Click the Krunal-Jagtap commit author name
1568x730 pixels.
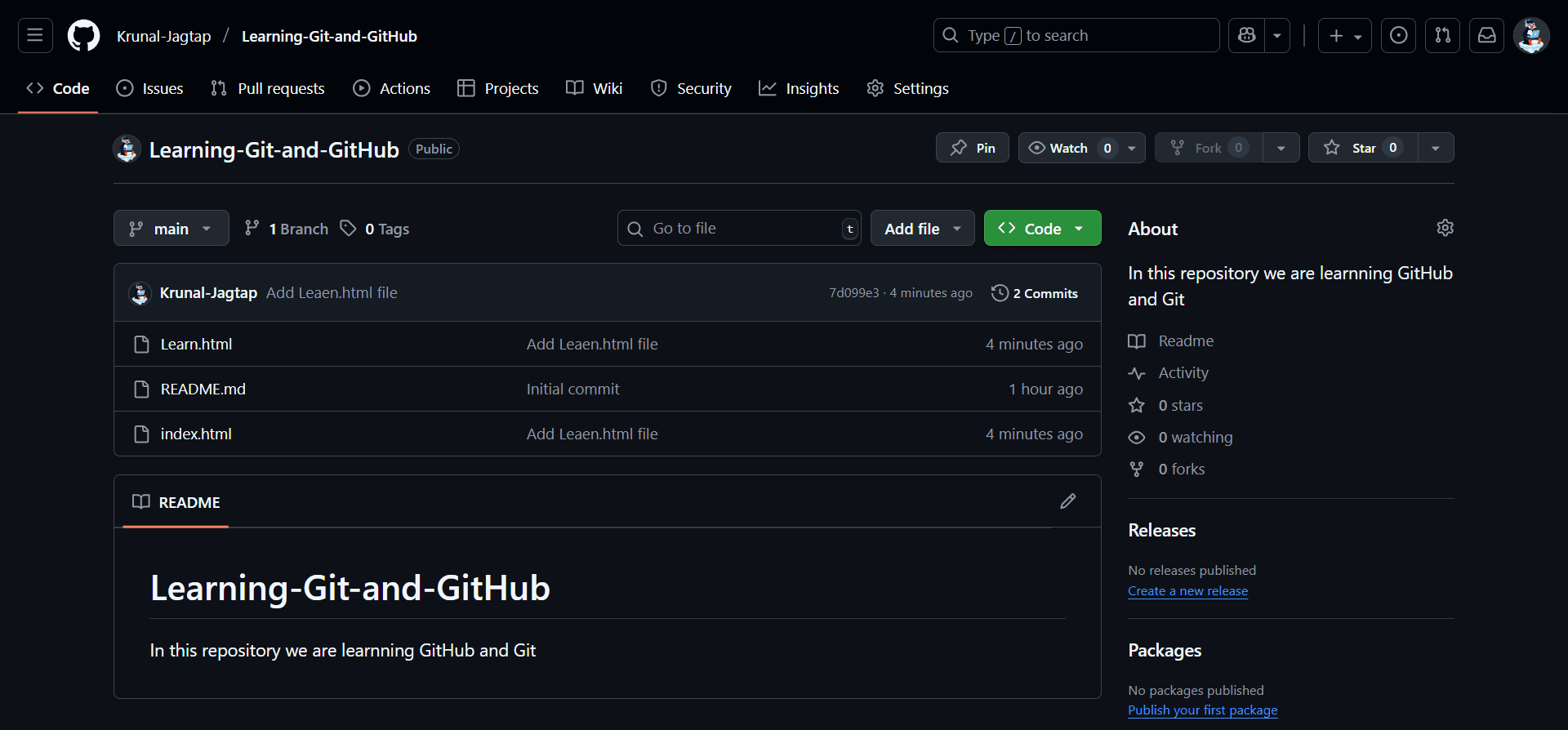click(208, 292)
